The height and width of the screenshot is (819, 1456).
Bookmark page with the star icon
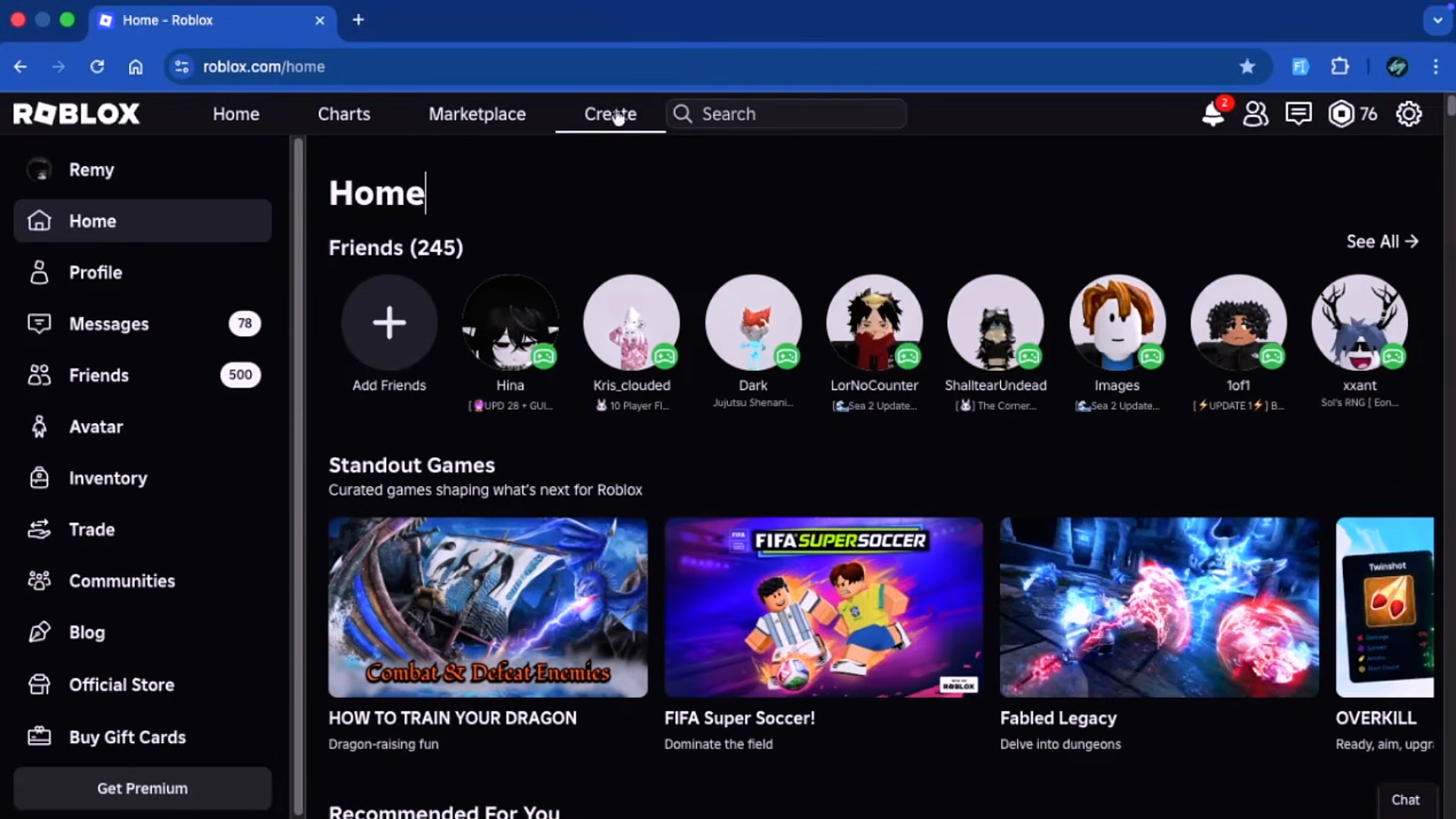coord(1247,67)
